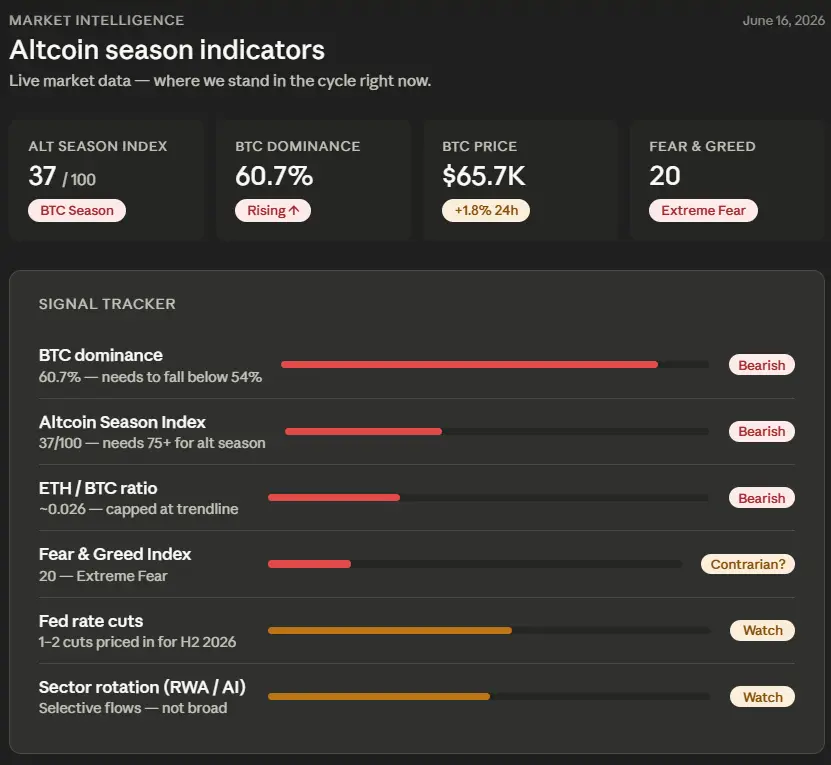Click the +1.8% 24h price change badge
831x765 pixels.
tap(486, 210)
